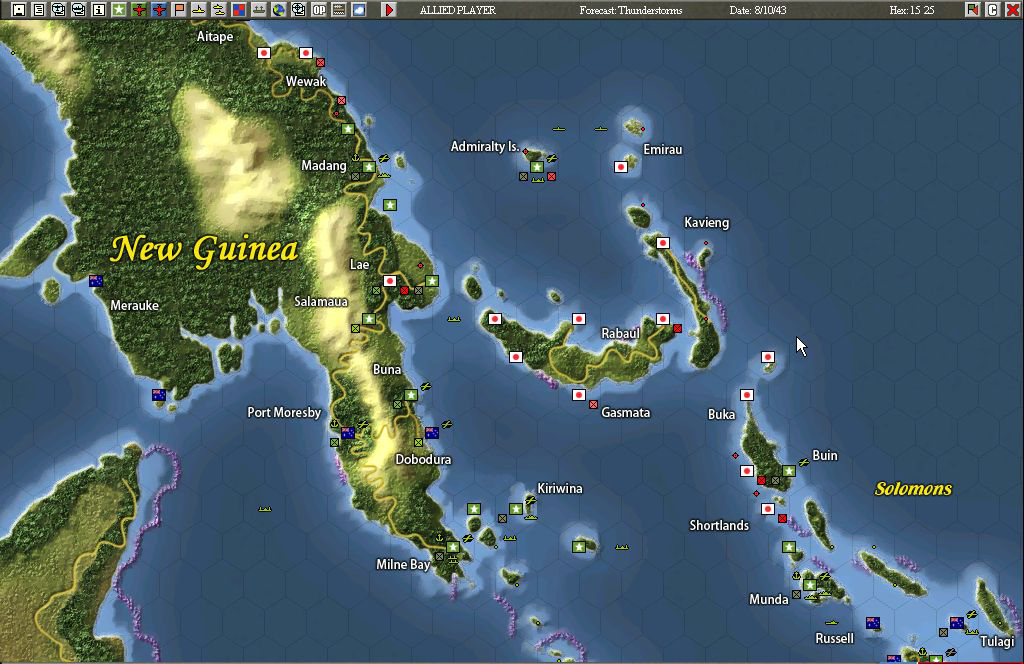The height and width of the screenshot is (664, 1024).
Task: Select the Japanese flag base at Lae
Action: (390, 281)
